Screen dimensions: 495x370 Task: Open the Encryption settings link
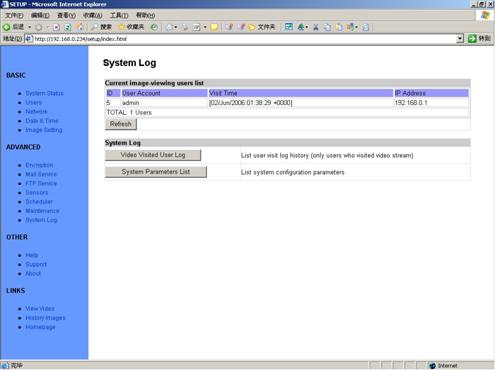point(39,165)
